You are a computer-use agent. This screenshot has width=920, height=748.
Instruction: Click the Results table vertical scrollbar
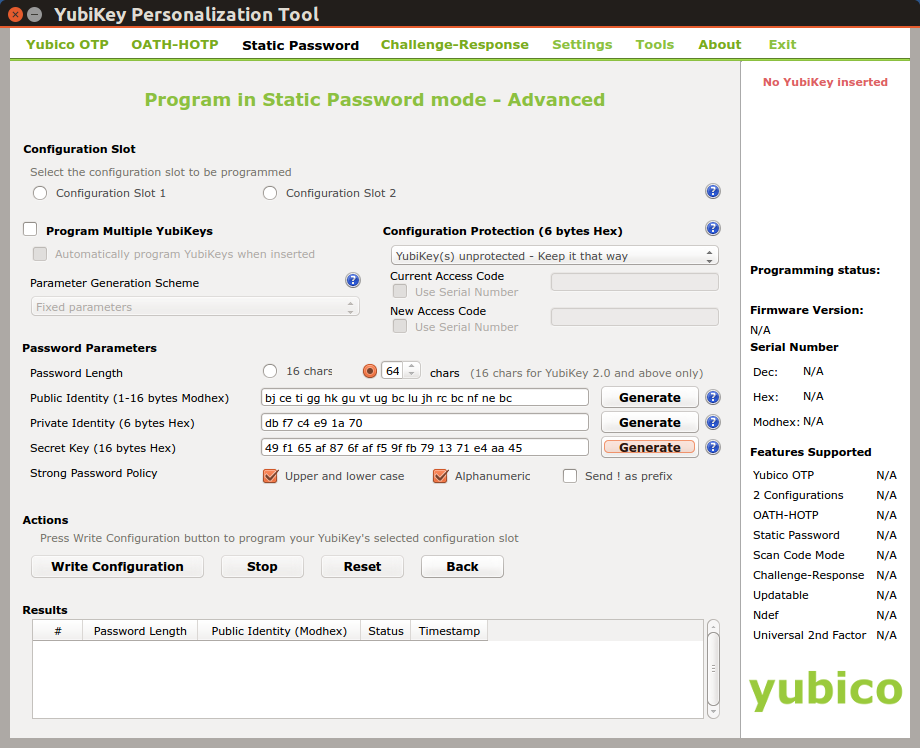pyautogui.click(x=713, y=669)
